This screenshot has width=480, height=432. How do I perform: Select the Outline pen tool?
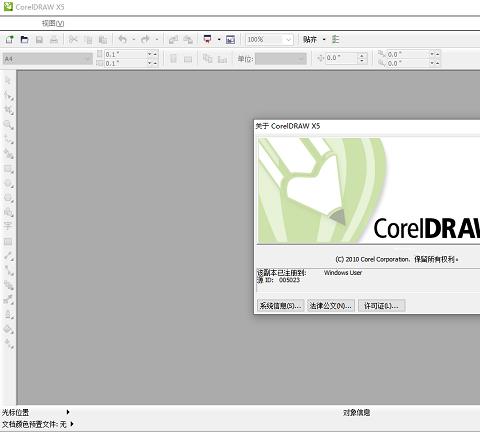pyautogui.click(x=8, y=314)
